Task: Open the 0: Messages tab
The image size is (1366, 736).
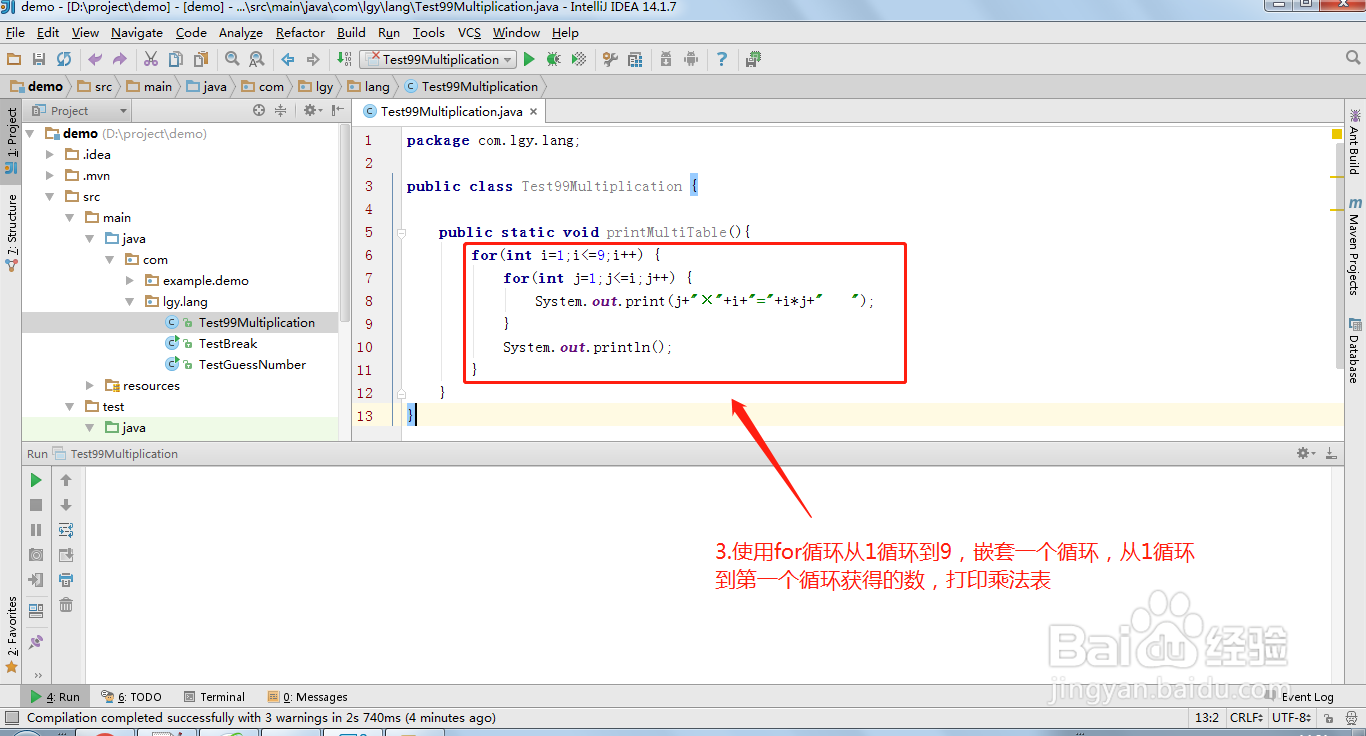Action: coord(308,697)
